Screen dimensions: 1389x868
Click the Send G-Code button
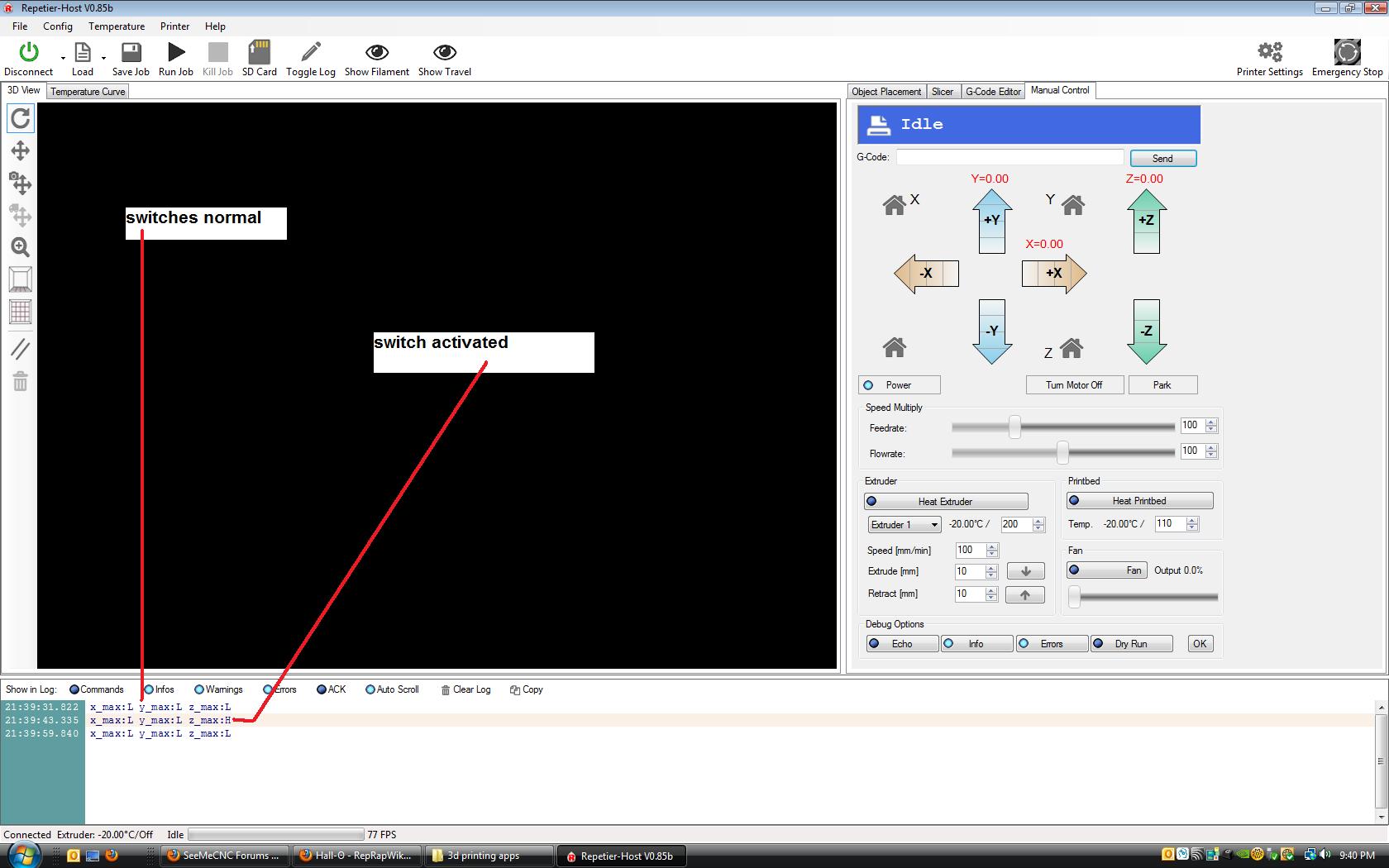tap(1162, 159)
